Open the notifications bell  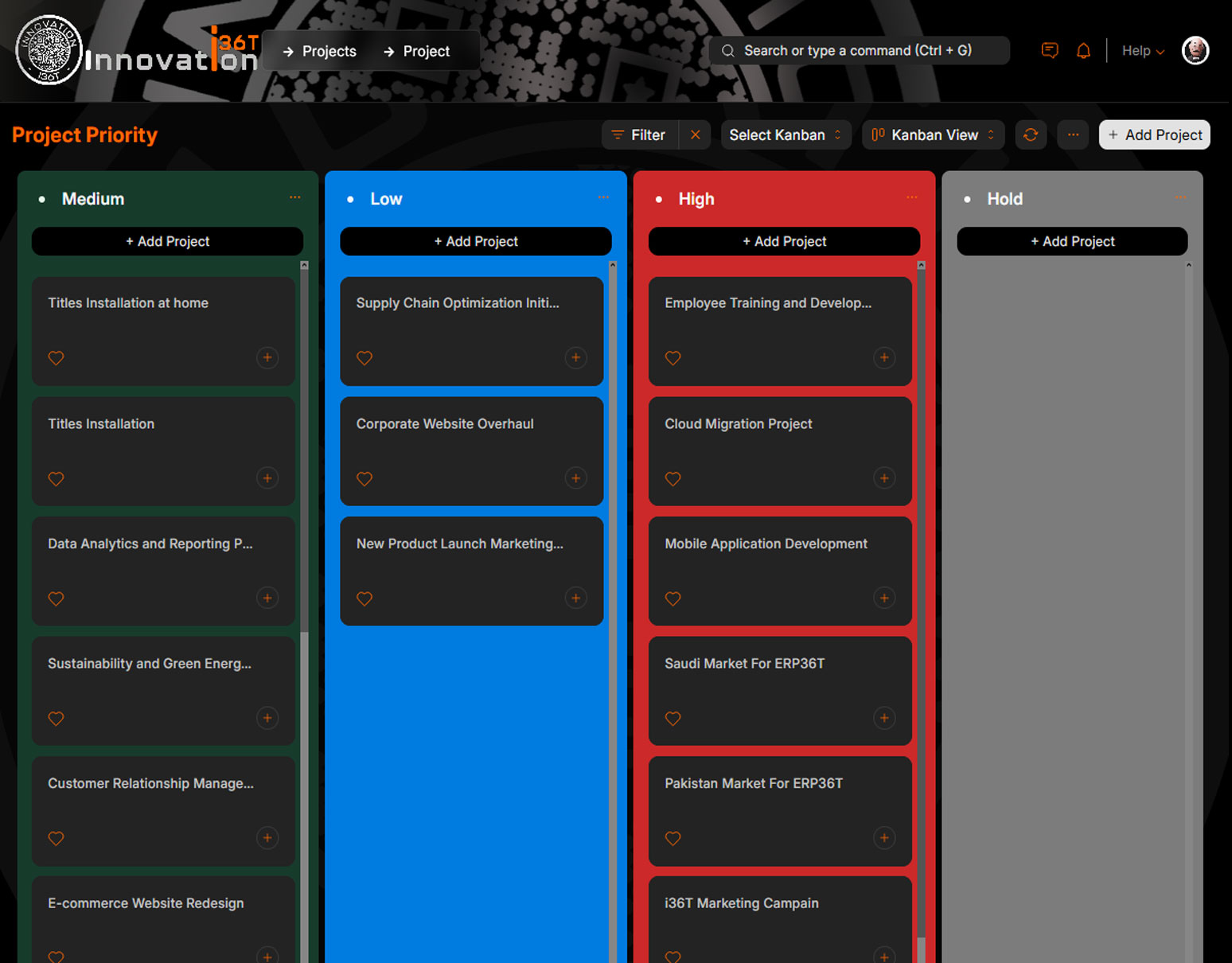1083,51
